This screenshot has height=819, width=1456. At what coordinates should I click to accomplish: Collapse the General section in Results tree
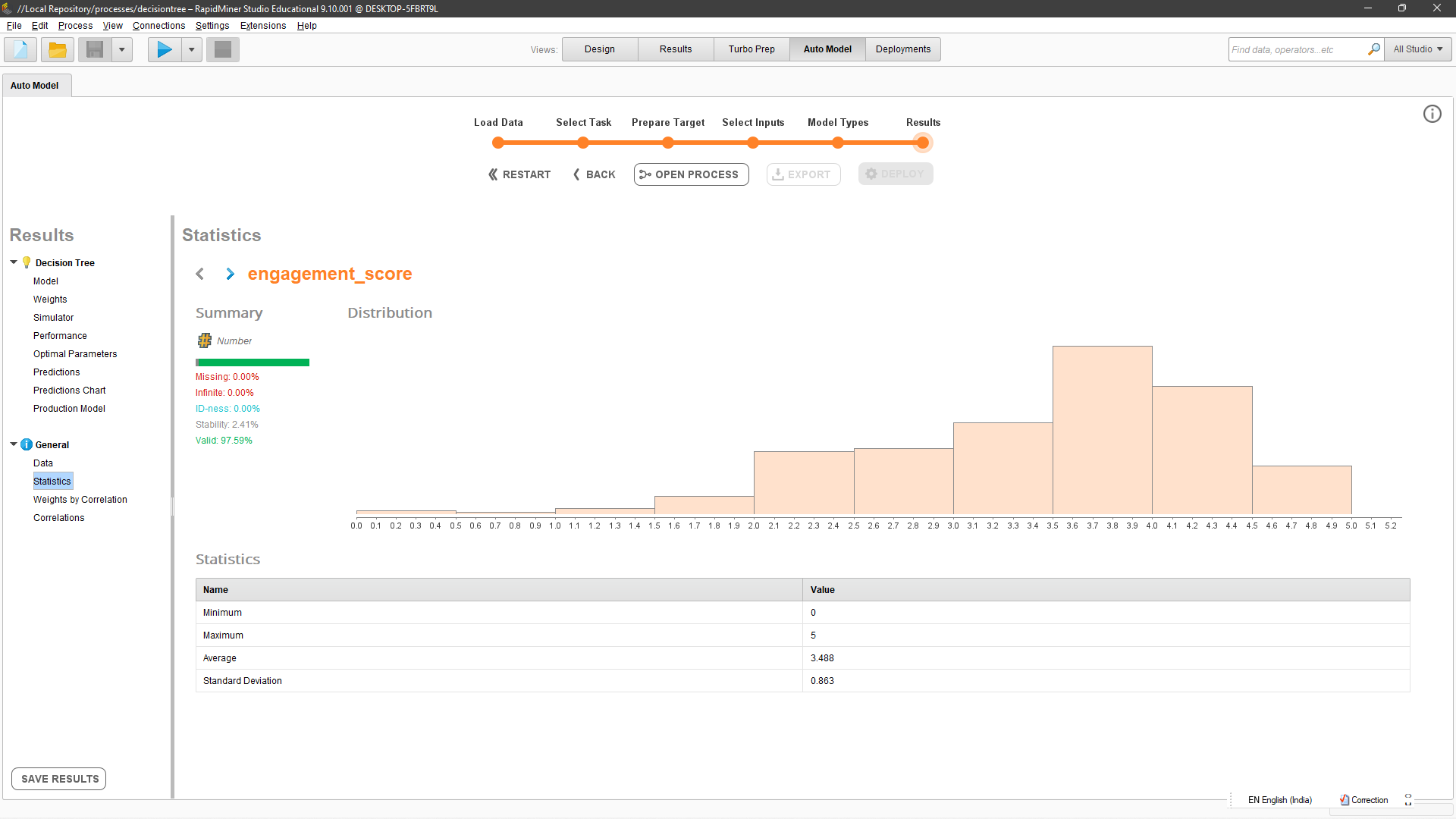[x=13, y=444]
